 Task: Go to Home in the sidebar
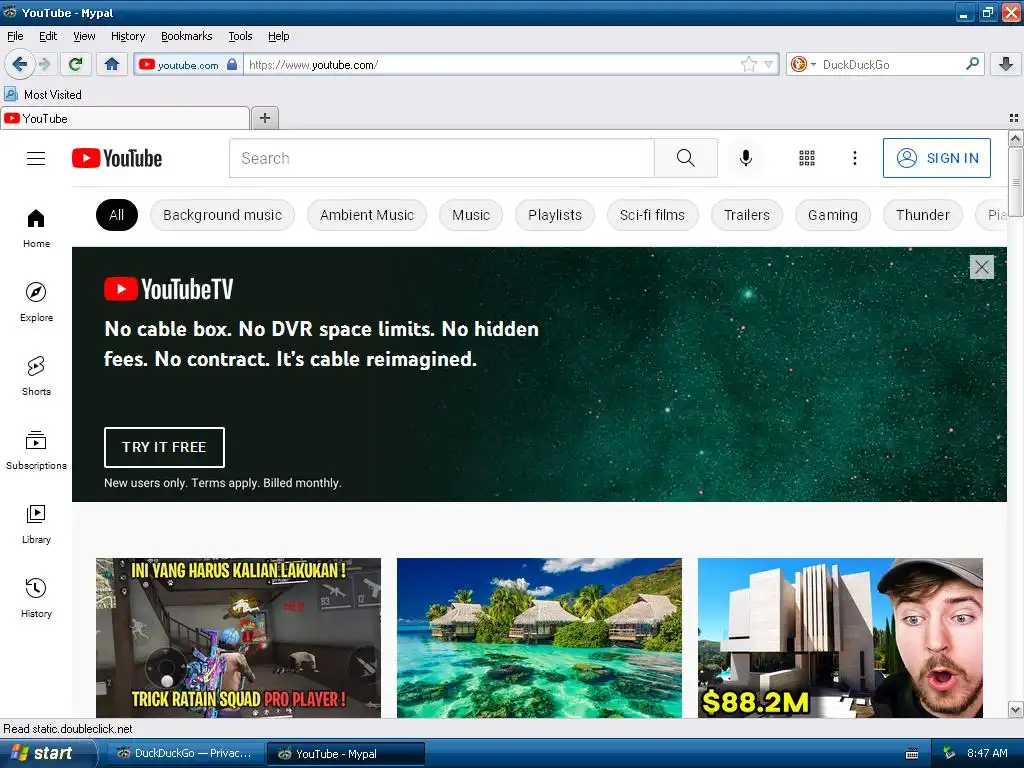36,229
